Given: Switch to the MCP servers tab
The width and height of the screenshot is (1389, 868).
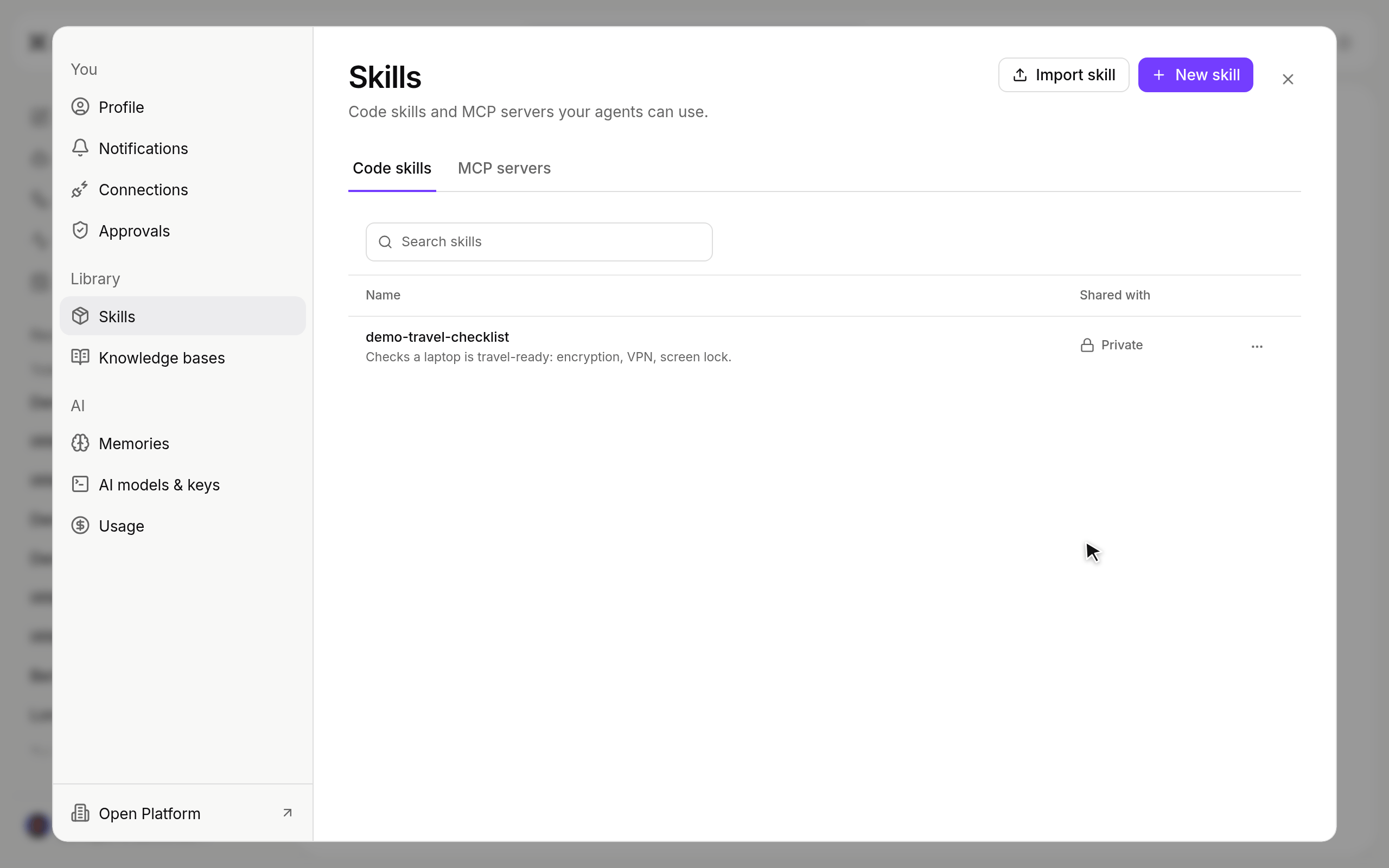Looking at the screenshot, I should coord(504,168).
